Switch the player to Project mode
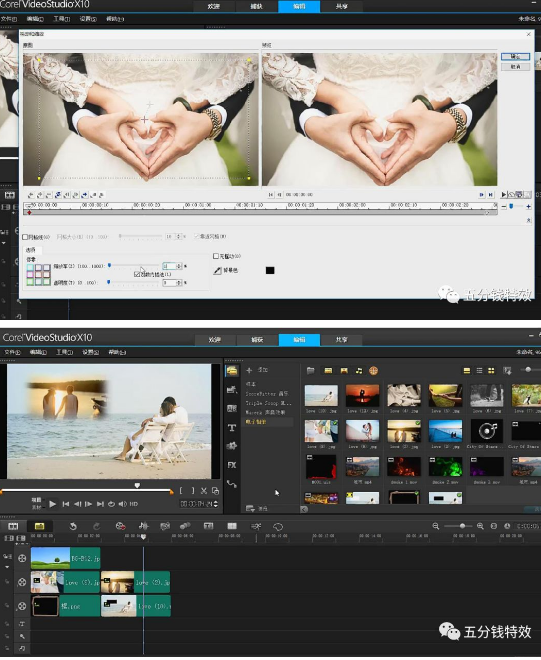 pos(37,500)
